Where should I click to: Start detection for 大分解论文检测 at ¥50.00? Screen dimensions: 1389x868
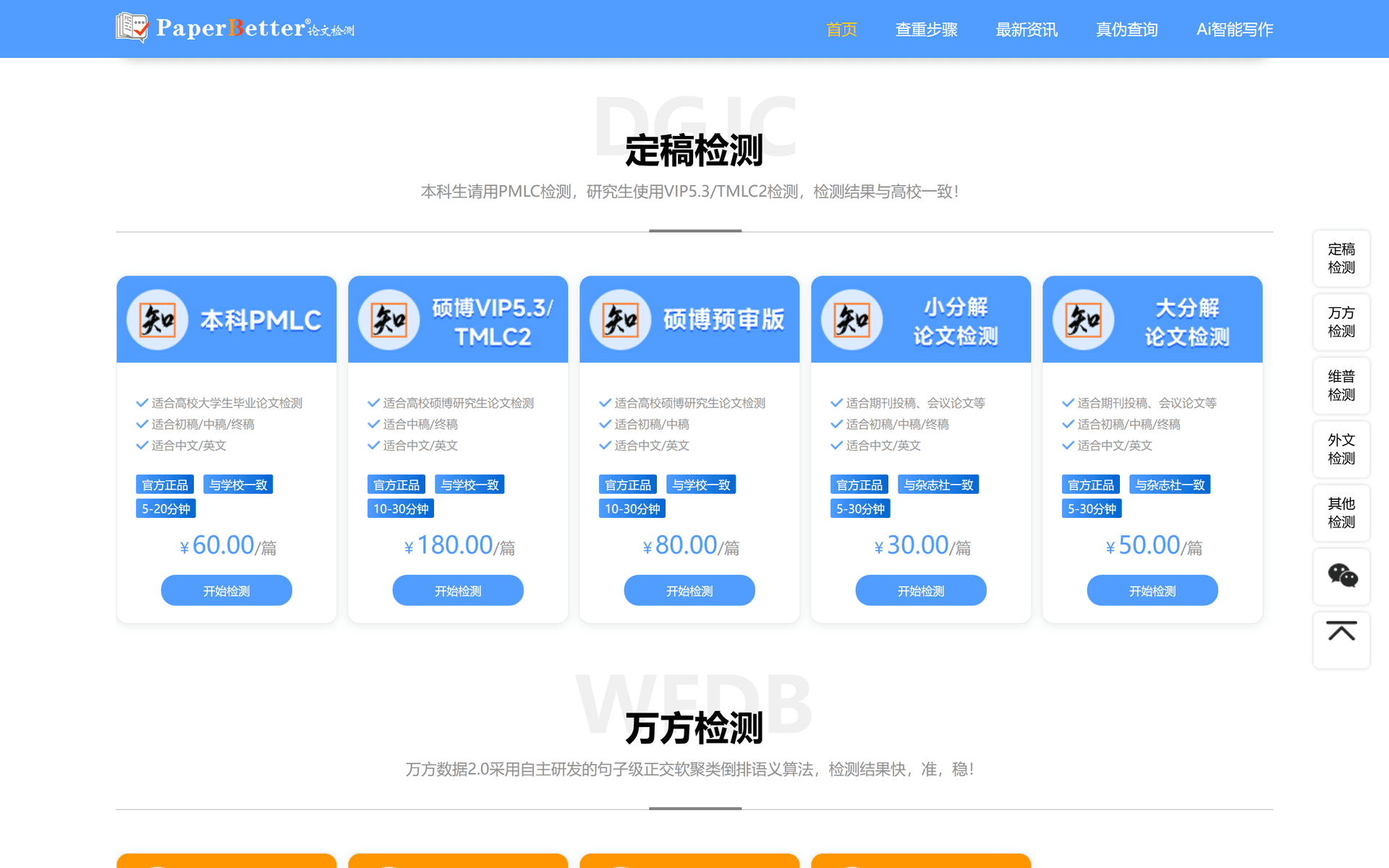pyautogui.click(x=1152, y=590)
